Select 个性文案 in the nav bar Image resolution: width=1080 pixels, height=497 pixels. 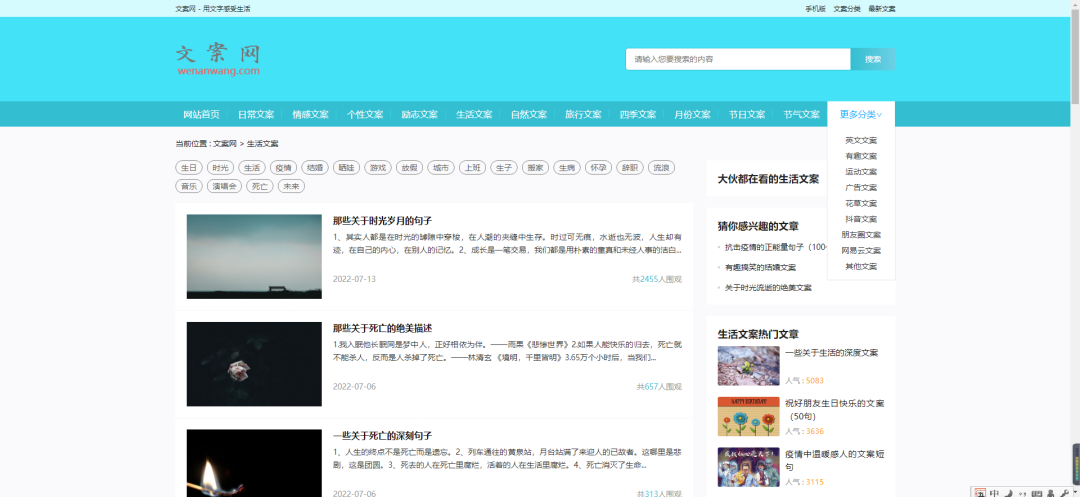pyautogui.click(x=365, y=114)
